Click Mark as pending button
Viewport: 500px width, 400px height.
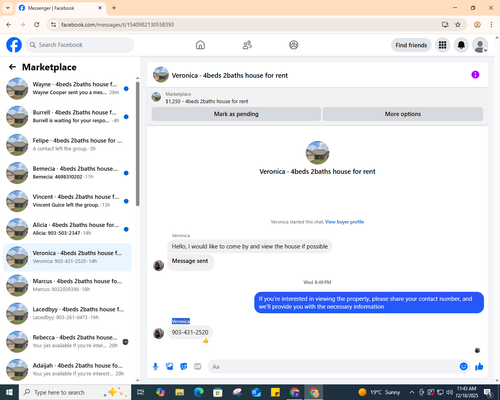click(x=236, y=114)
